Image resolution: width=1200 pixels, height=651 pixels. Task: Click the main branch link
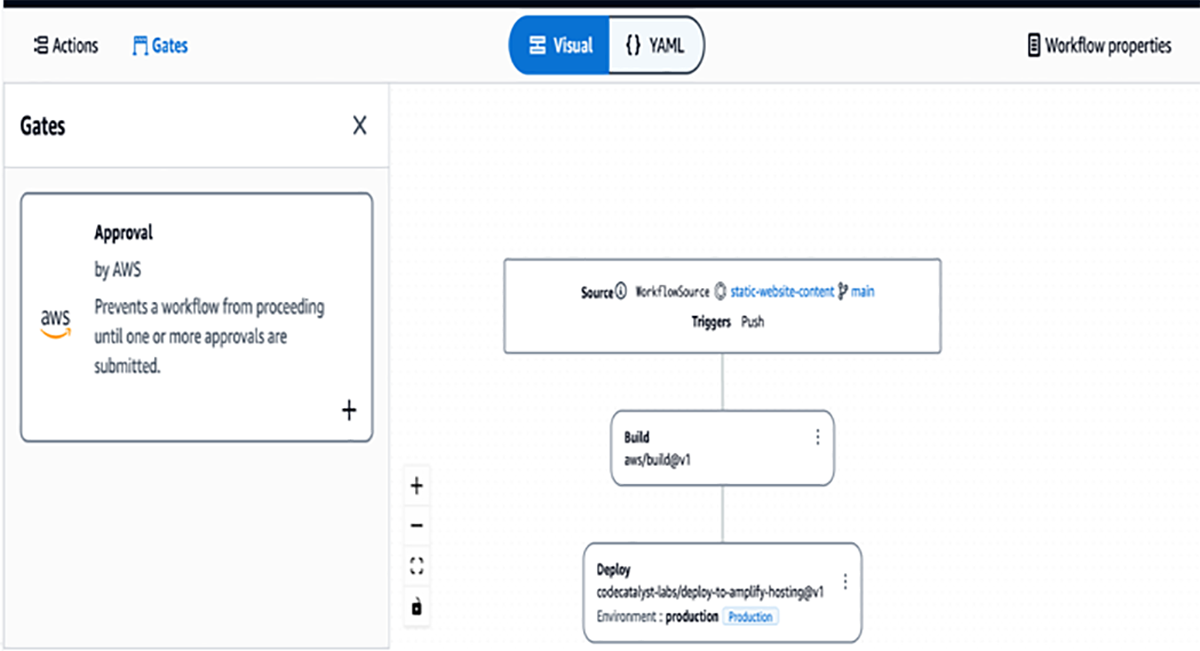tap(862, 292)
